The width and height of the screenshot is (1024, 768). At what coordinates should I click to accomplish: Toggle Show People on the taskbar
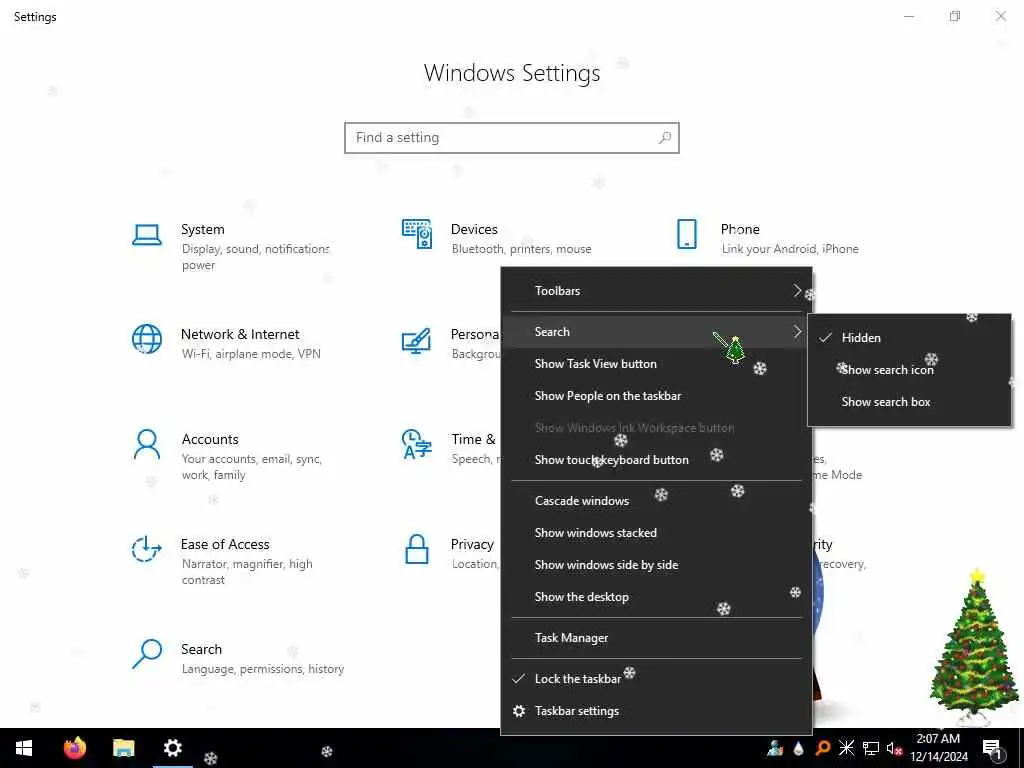pos(656,396)
